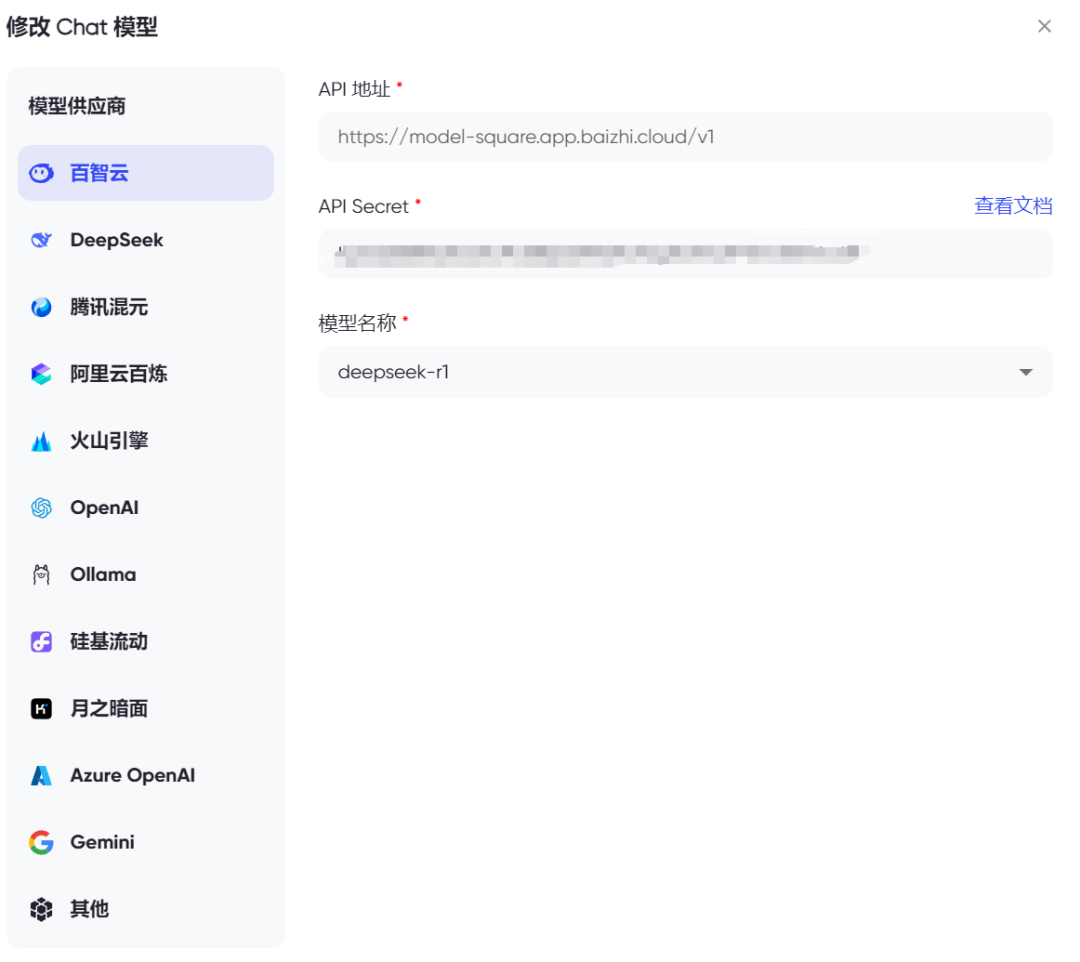Click the 月之暗面 black K icon
Screen dimensions: 1080x962
41,709
